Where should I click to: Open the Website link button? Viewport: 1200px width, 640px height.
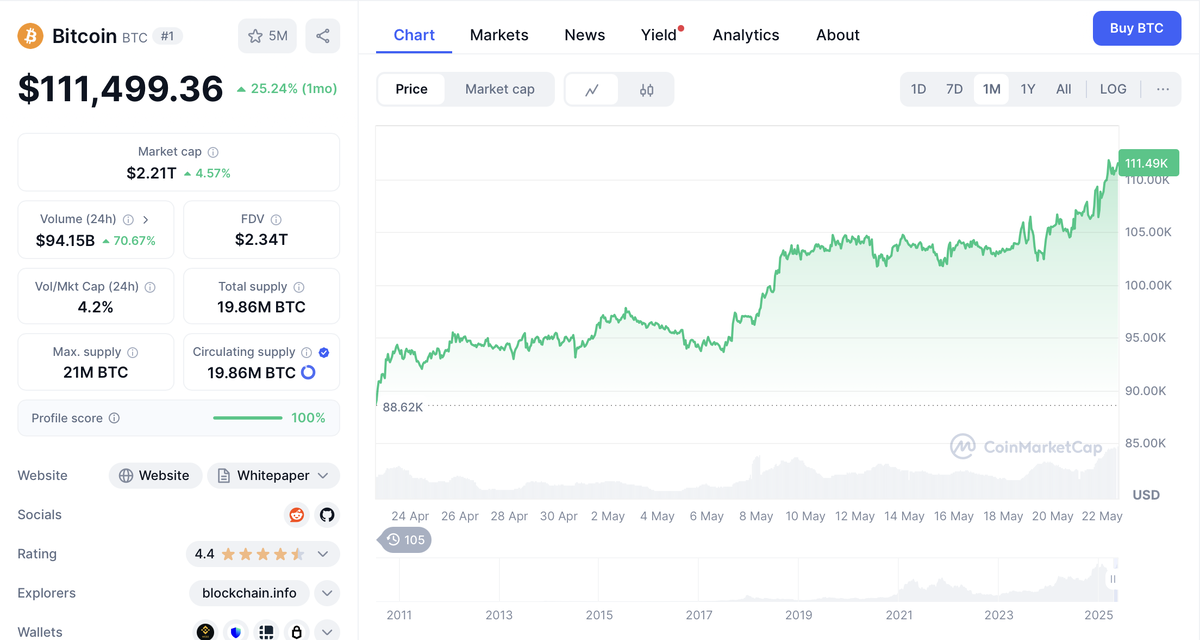coord(155,476)
